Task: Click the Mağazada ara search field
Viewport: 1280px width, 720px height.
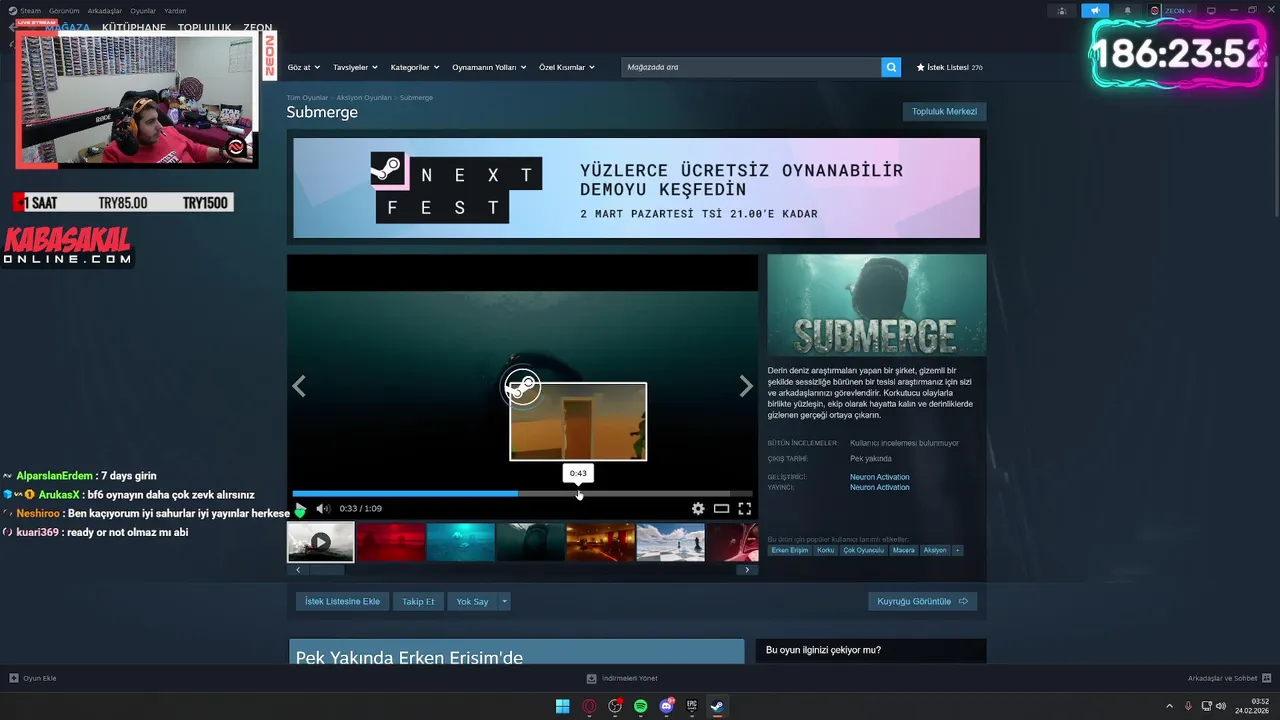Action: pyautogui.click(x=751, y=67)
